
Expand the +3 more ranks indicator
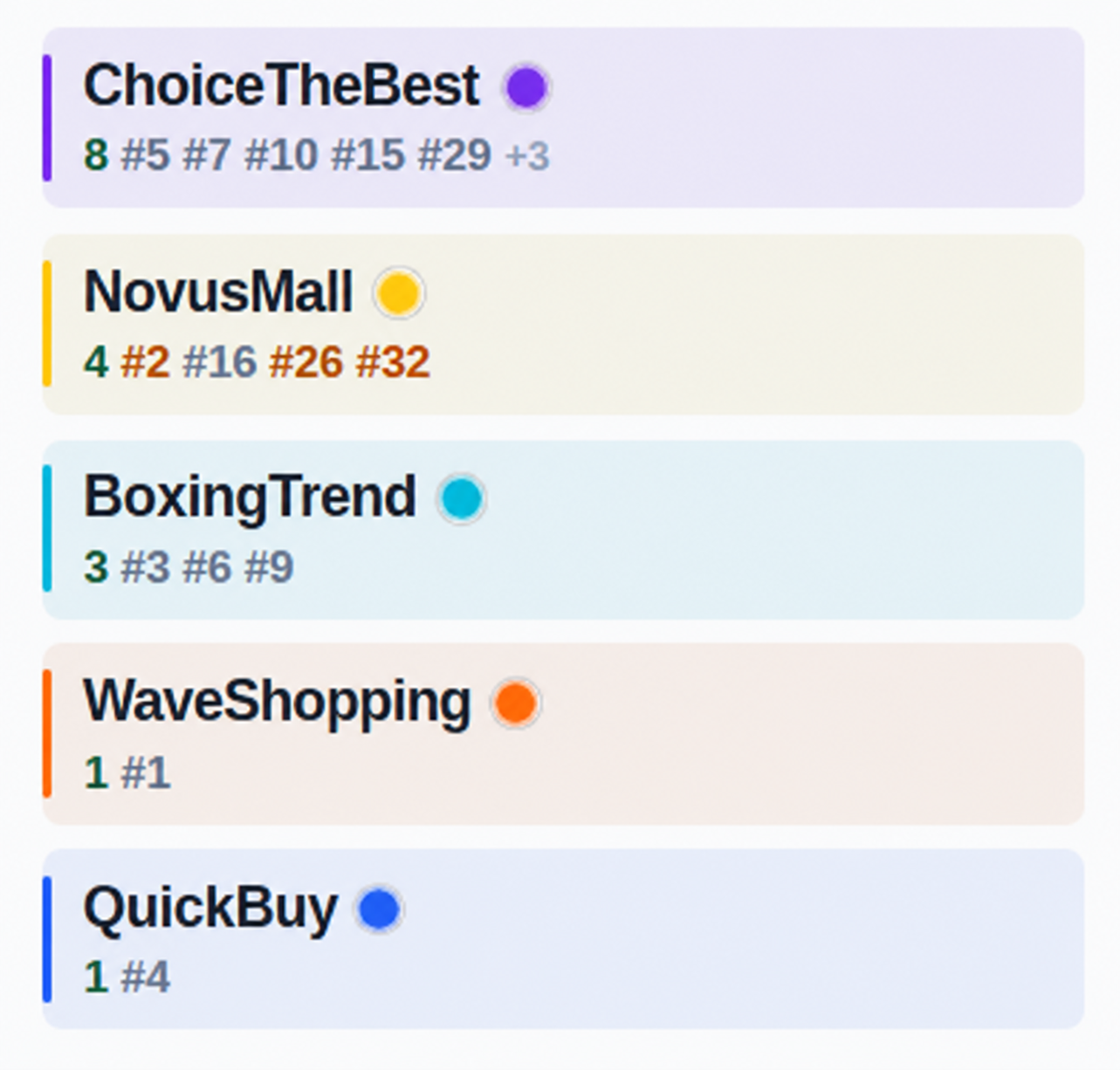click(x=527, y=156)
